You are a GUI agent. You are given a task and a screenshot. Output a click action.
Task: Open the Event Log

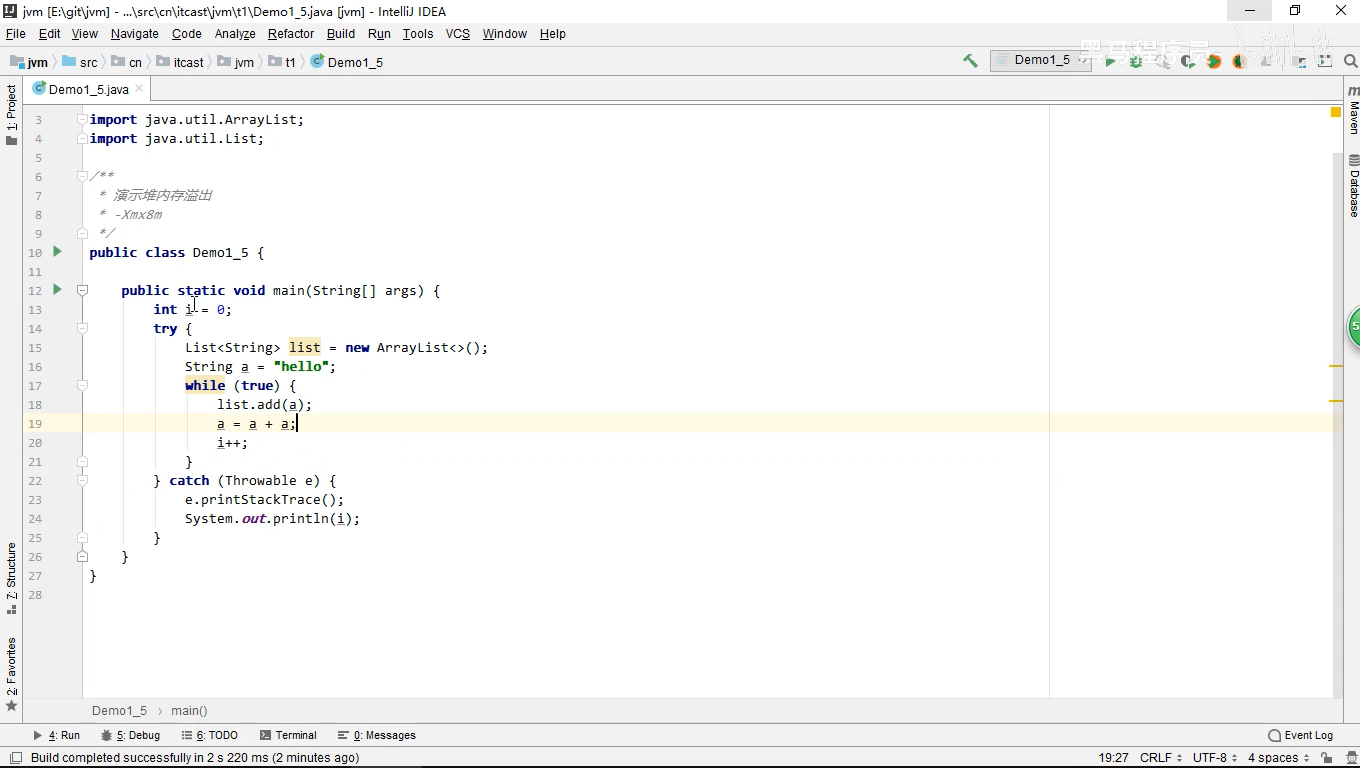pos(1301,735)
